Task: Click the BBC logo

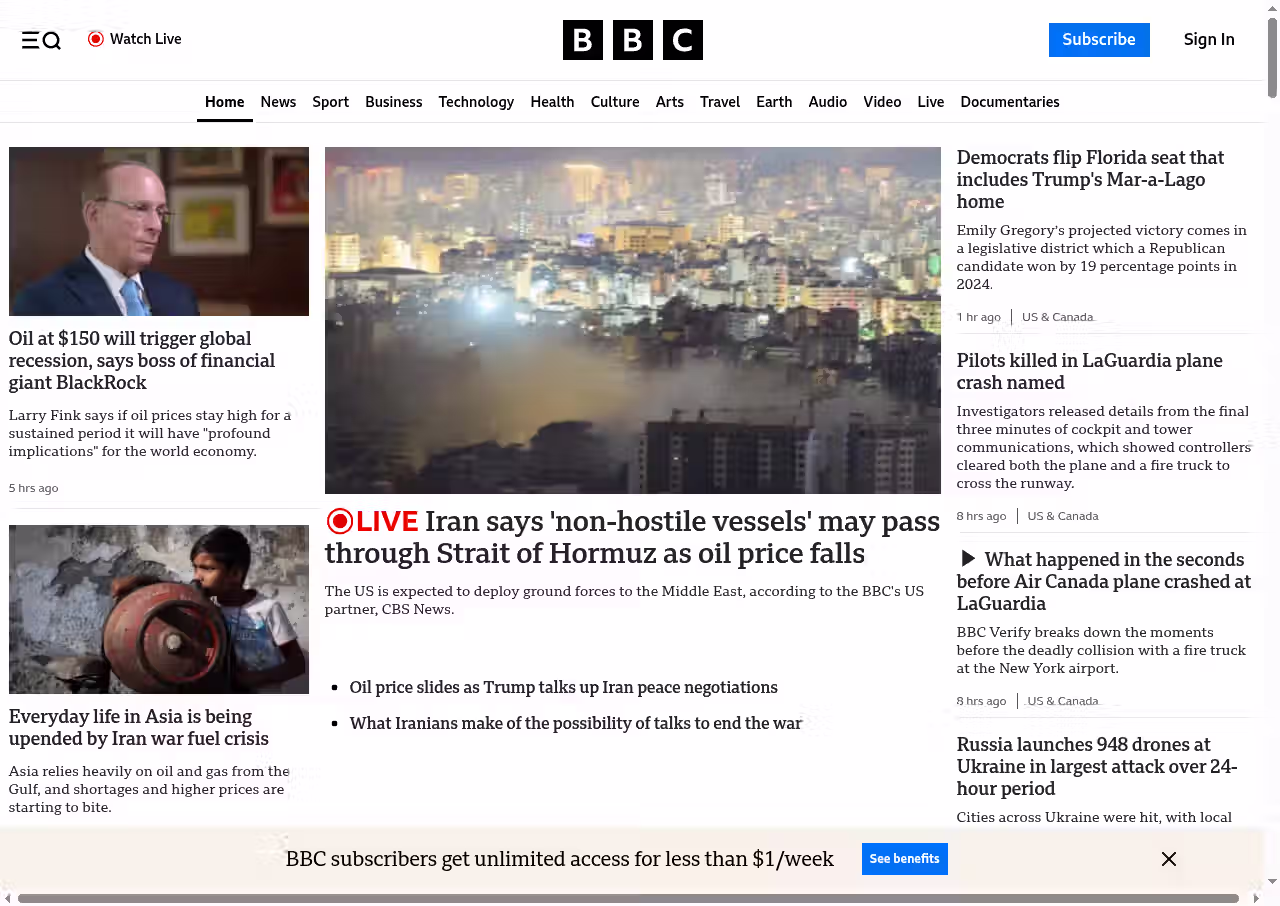Action: 632,40
